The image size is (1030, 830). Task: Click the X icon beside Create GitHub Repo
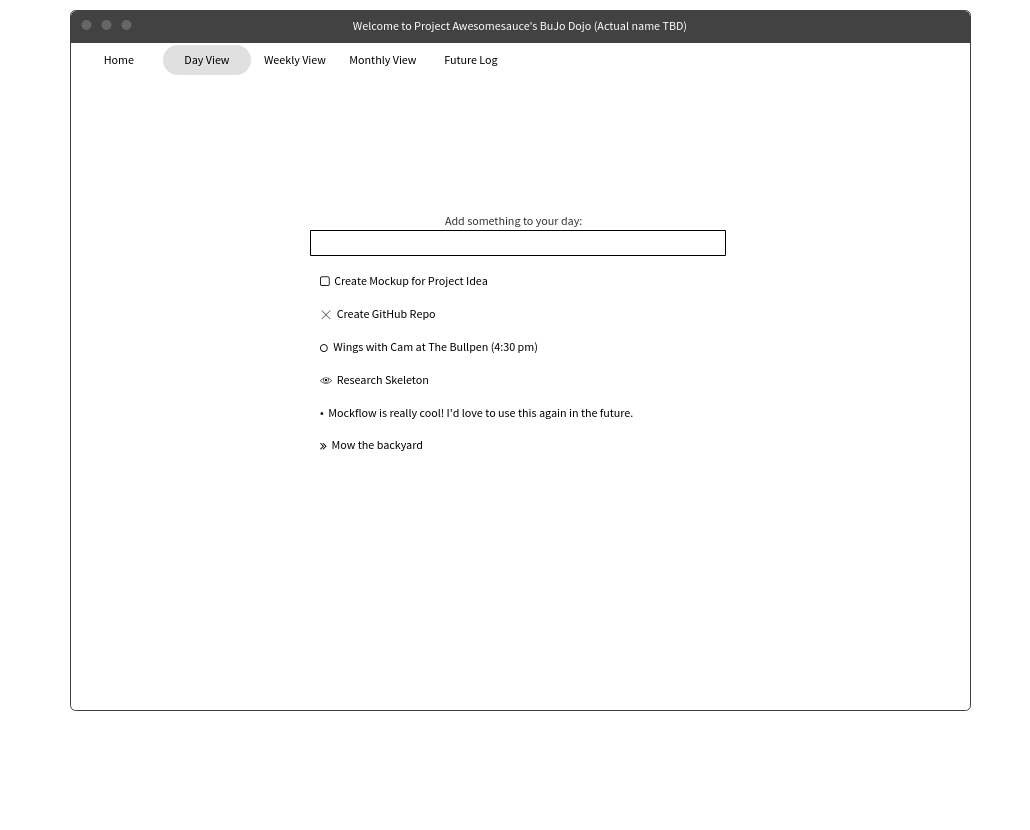tap(326, 314)
